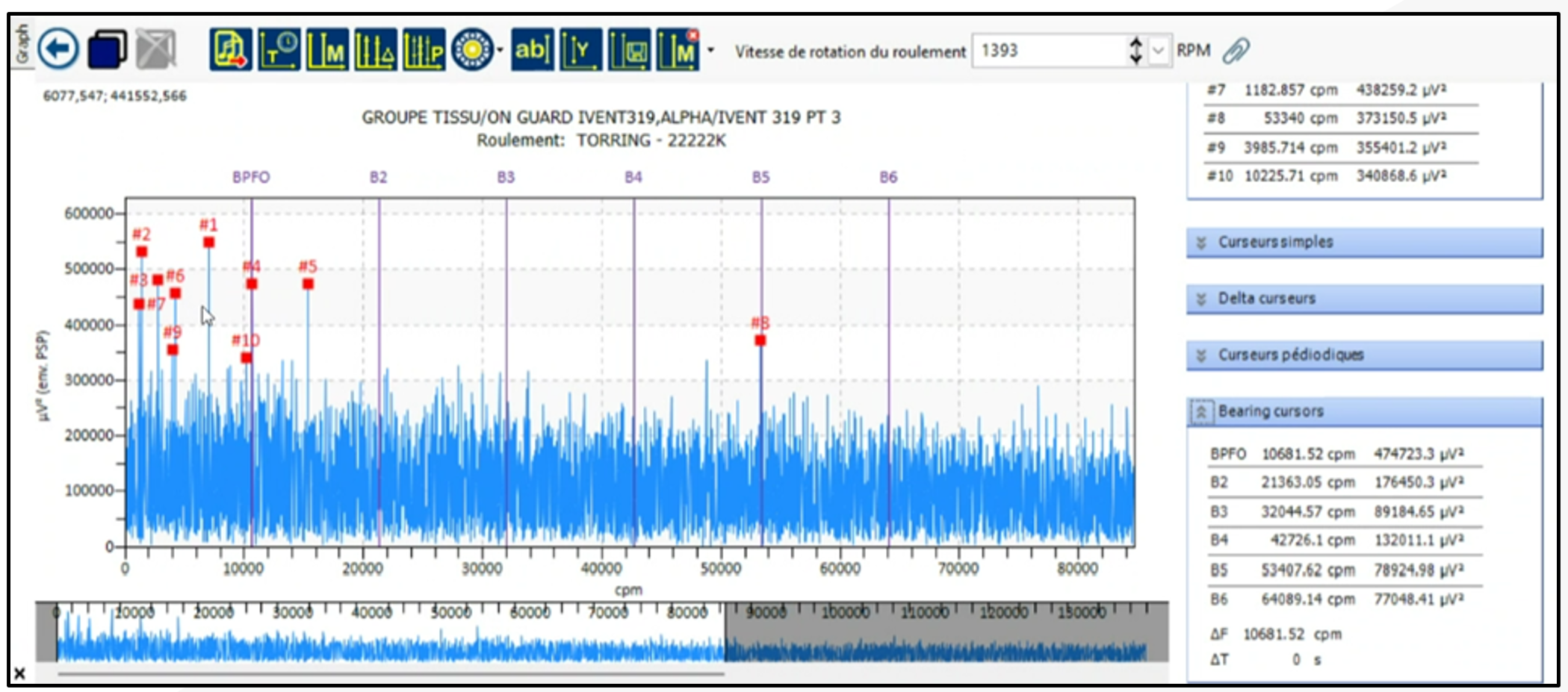Click the bearing rotation speed field

1050,51
